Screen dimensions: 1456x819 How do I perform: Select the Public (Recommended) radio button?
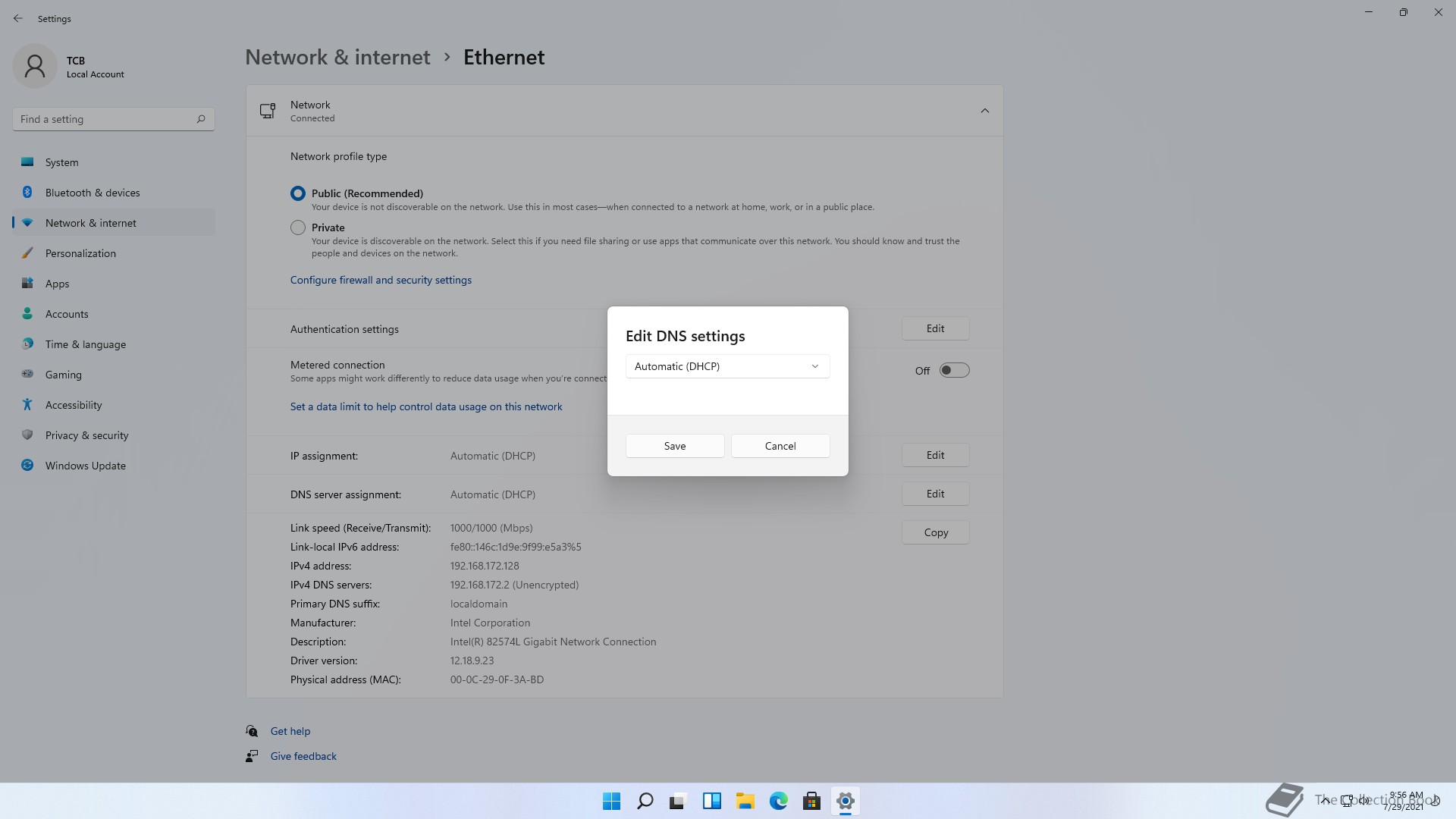click(298, 193)
